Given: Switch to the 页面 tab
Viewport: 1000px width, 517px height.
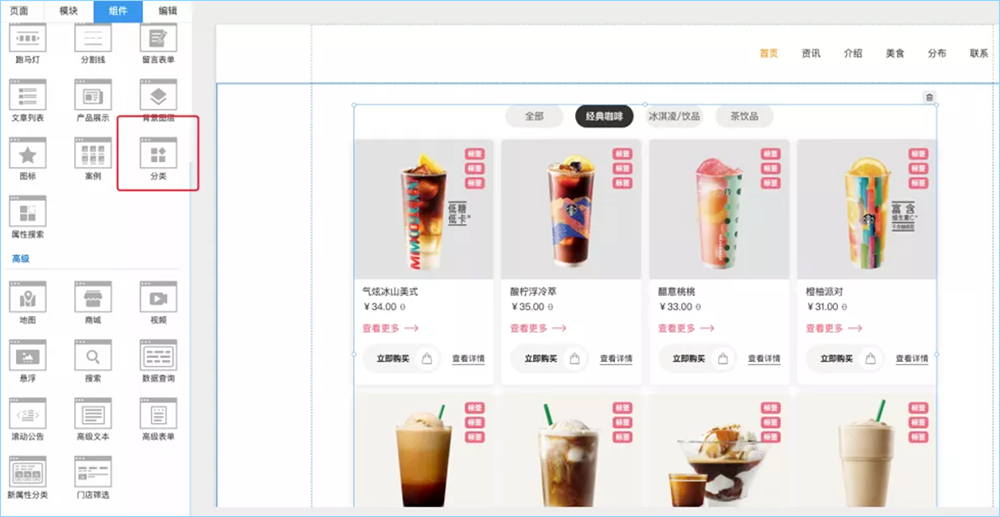Looking at the screenshot, I should (19, 11).
